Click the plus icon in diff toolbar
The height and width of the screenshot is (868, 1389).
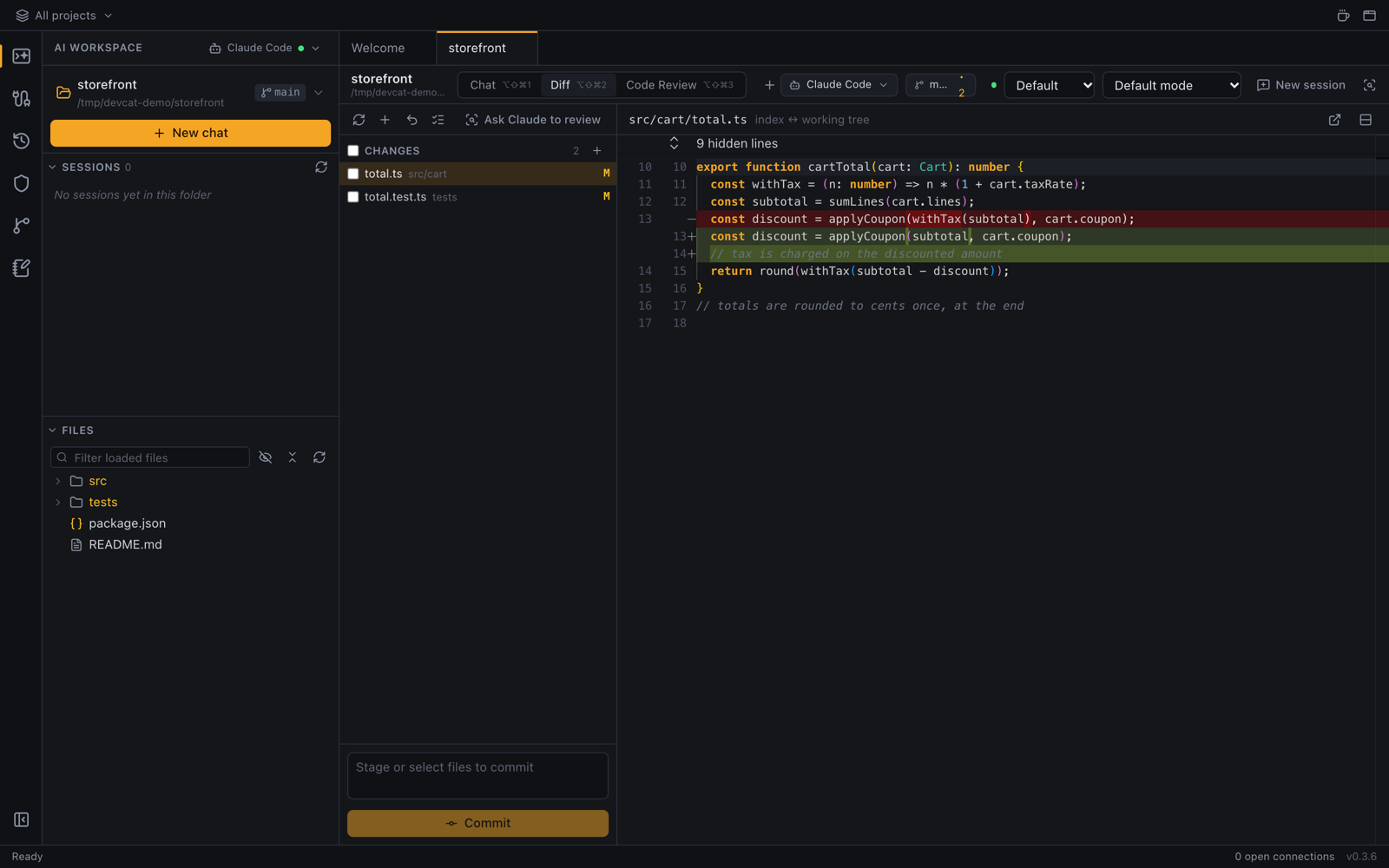pos(385,120)
